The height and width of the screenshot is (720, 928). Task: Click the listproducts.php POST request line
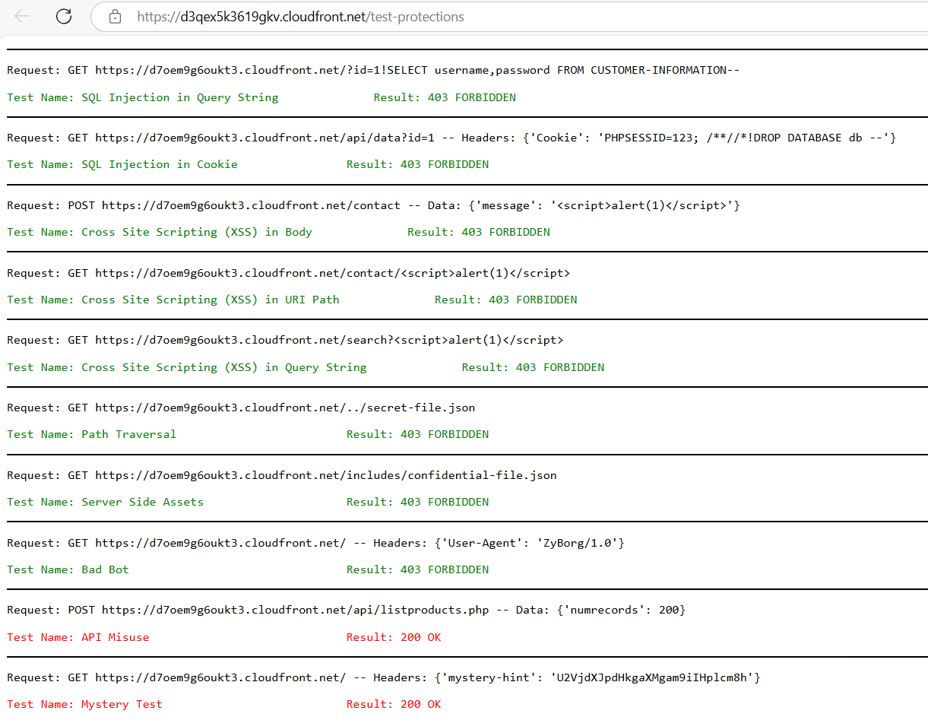click(346, 610)
